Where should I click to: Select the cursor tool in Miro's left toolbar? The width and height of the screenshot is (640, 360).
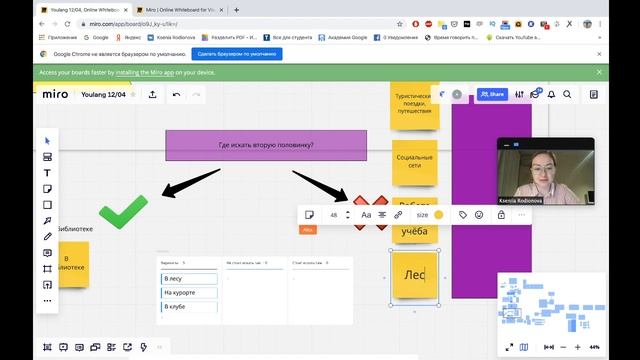pyautogui.click(x=47, y=141)
